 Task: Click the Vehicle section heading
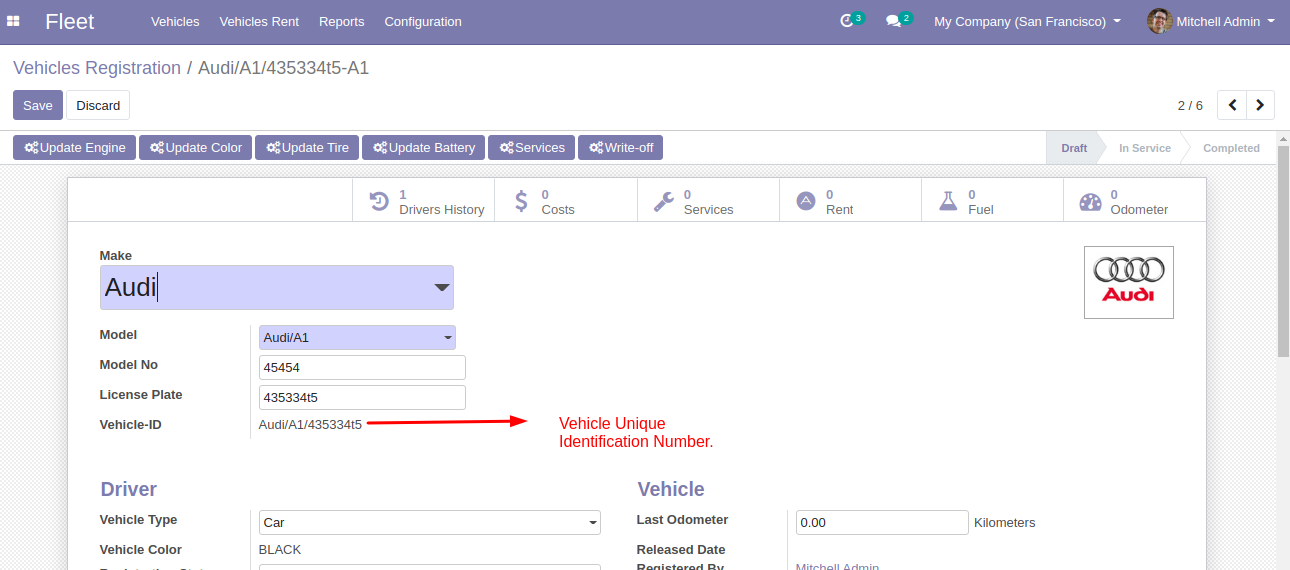[671, 489]
